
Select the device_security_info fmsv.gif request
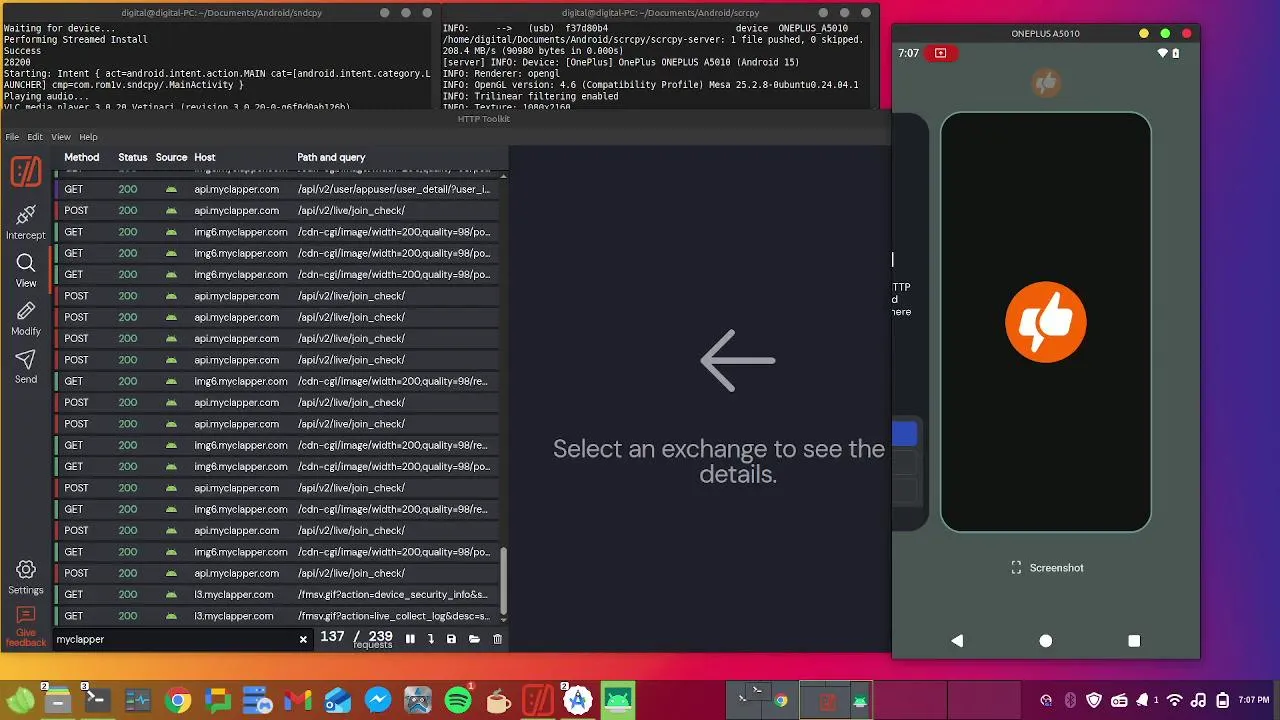point(277,594)
